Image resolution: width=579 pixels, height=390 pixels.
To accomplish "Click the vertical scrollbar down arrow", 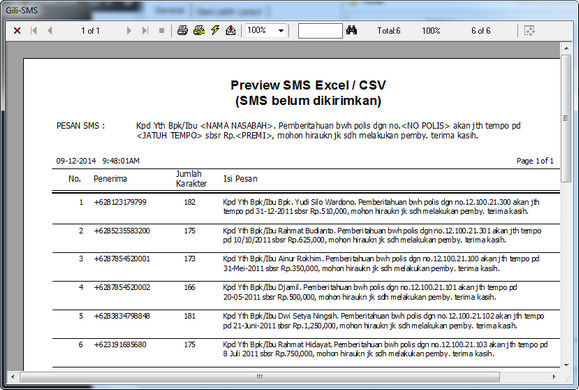I will tap(566, 365).
